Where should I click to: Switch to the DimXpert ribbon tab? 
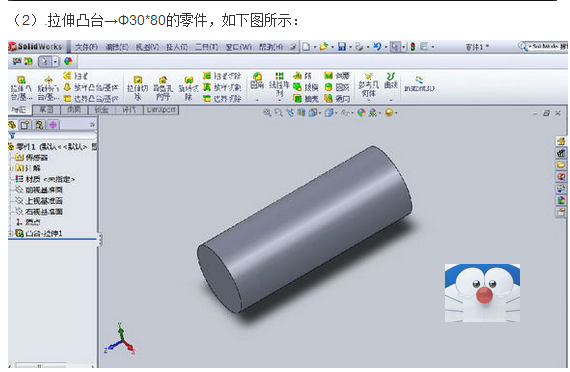[x=161, y=109]
